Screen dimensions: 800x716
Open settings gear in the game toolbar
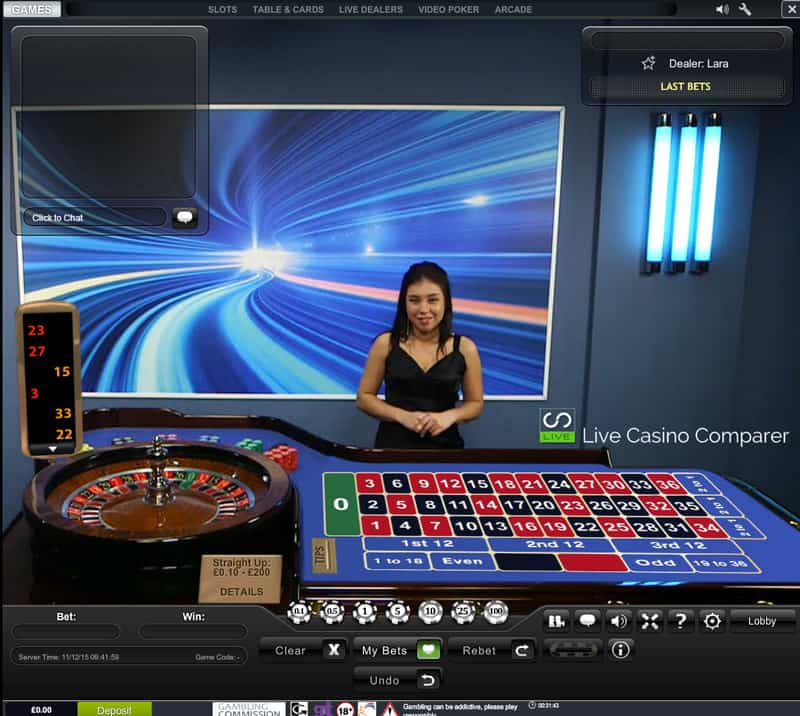712,621
